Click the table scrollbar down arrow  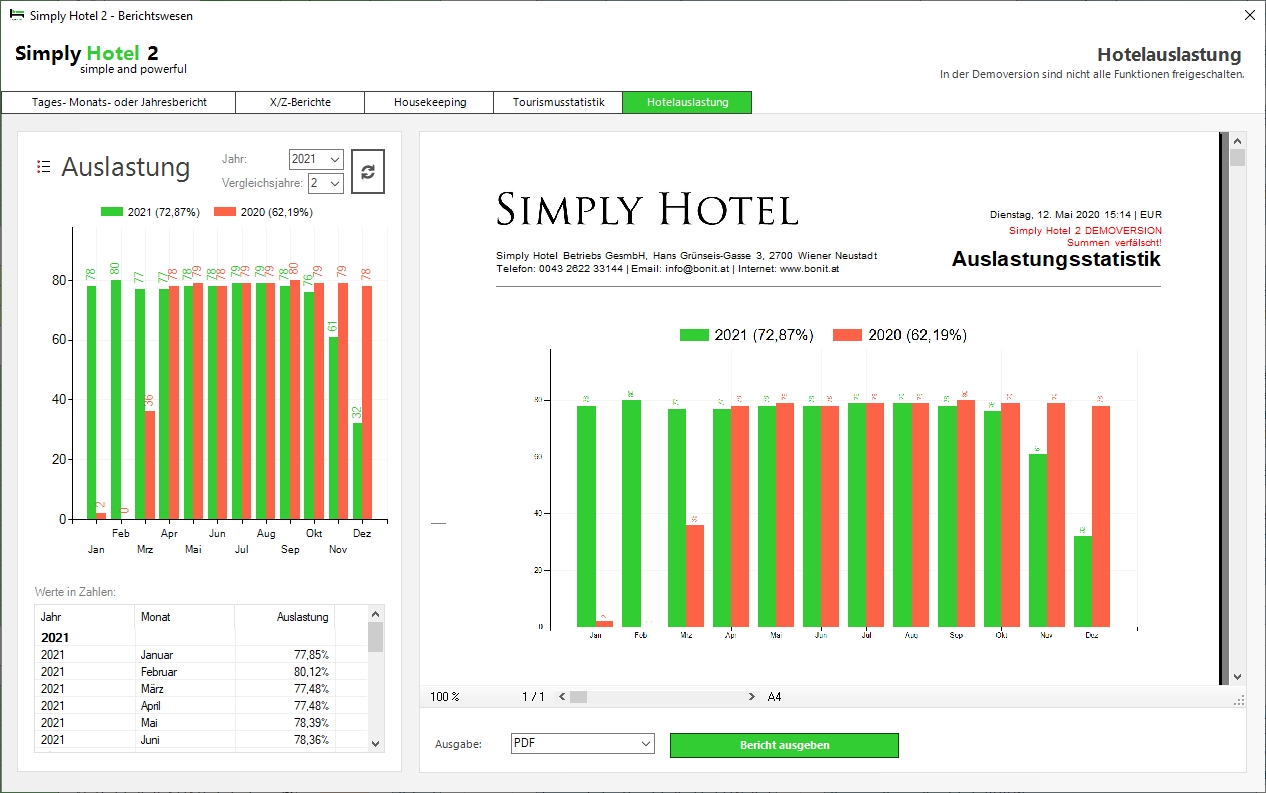click(x=375, y=743)
